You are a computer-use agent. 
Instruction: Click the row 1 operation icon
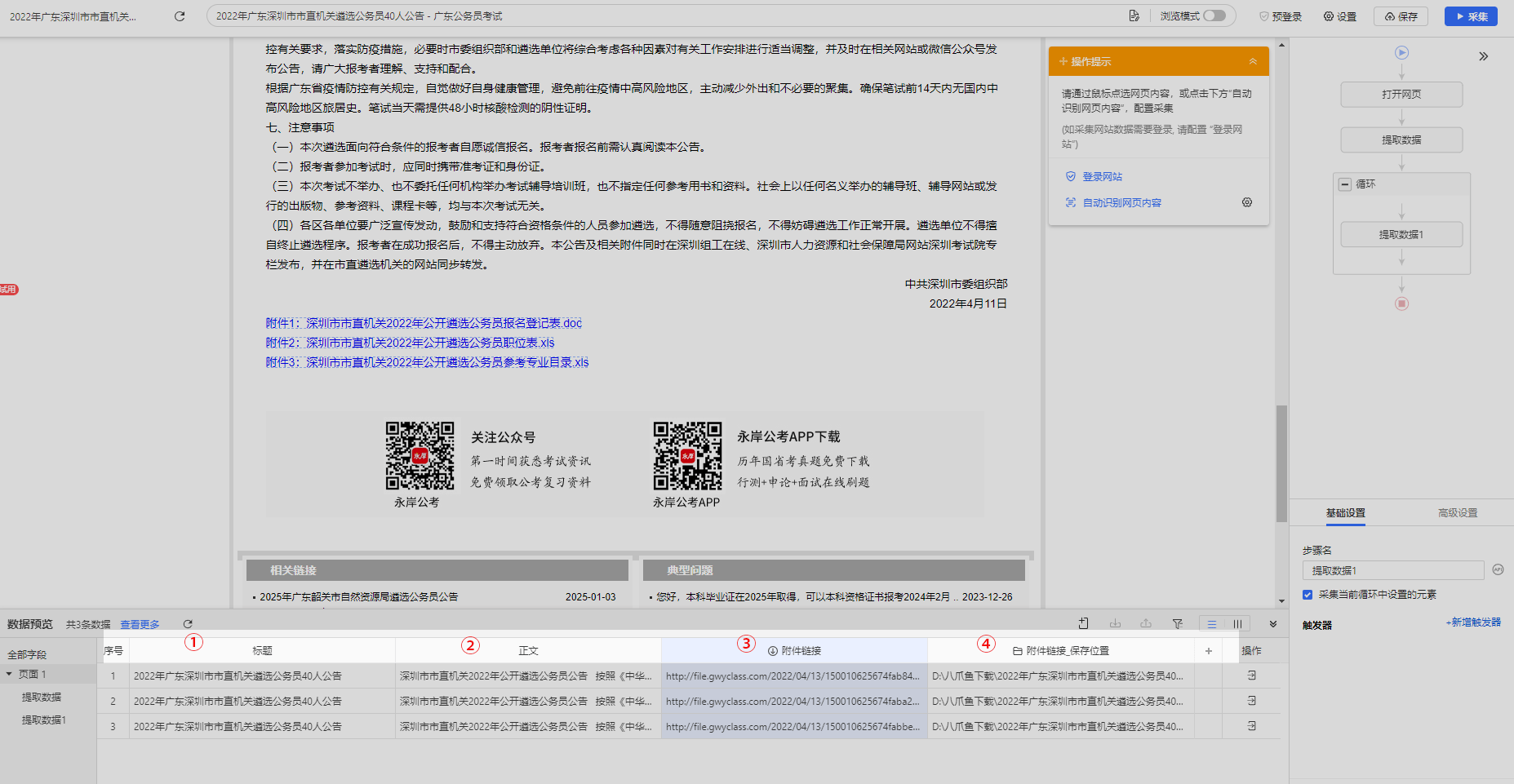1251,675
